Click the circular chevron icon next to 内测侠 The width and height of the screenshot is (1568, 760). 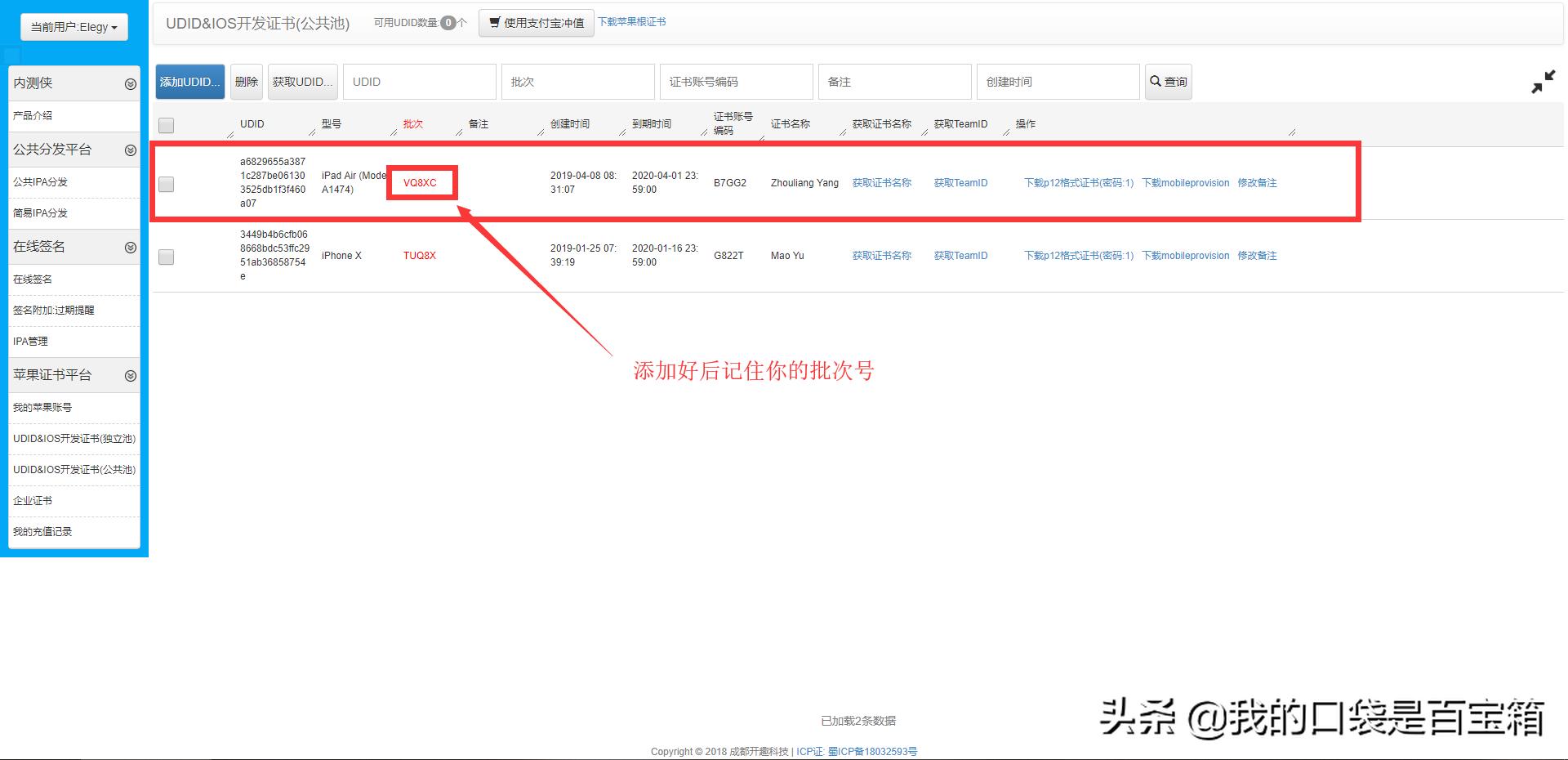pyautogui.click(x=131, y=83)
